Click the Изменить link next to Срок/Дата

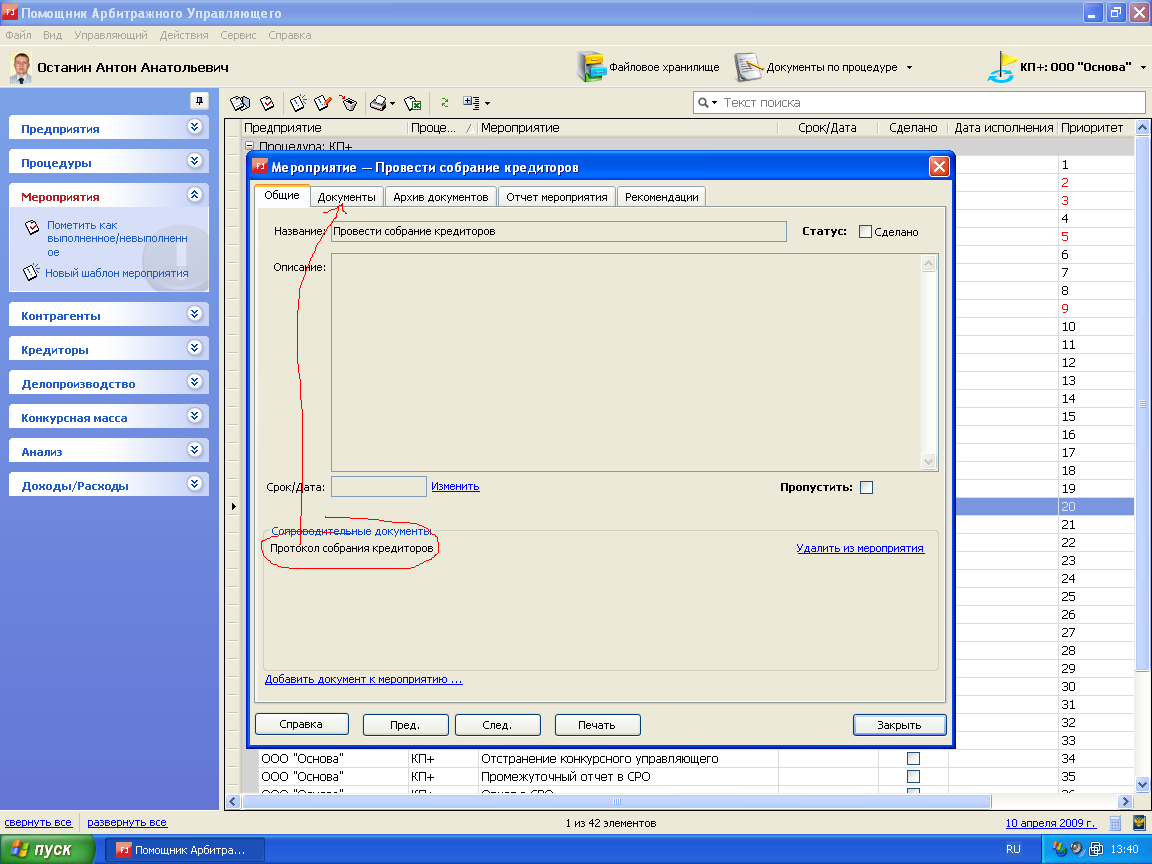click(x=455, y=486)
